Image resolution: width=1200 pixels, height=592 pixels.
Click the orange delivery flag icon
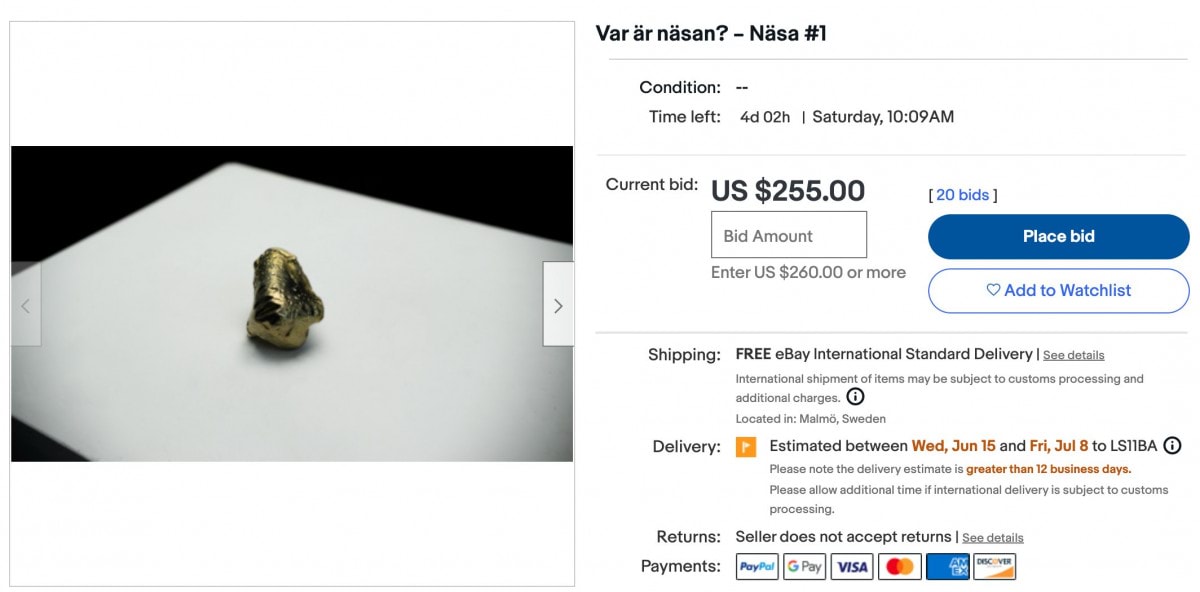point(746,447)
